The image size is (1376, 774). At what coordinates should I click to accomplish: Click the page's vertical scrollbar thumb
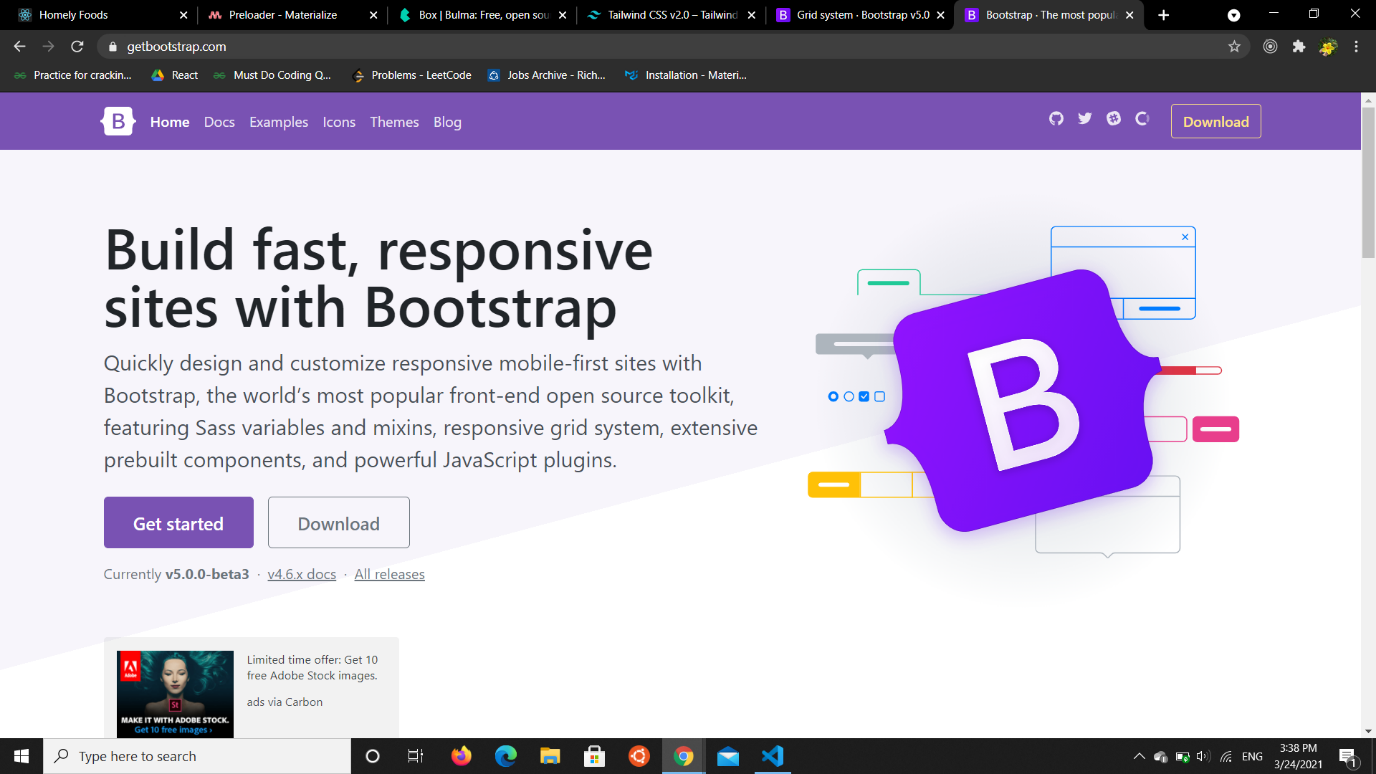click(x=1368, y=180)
